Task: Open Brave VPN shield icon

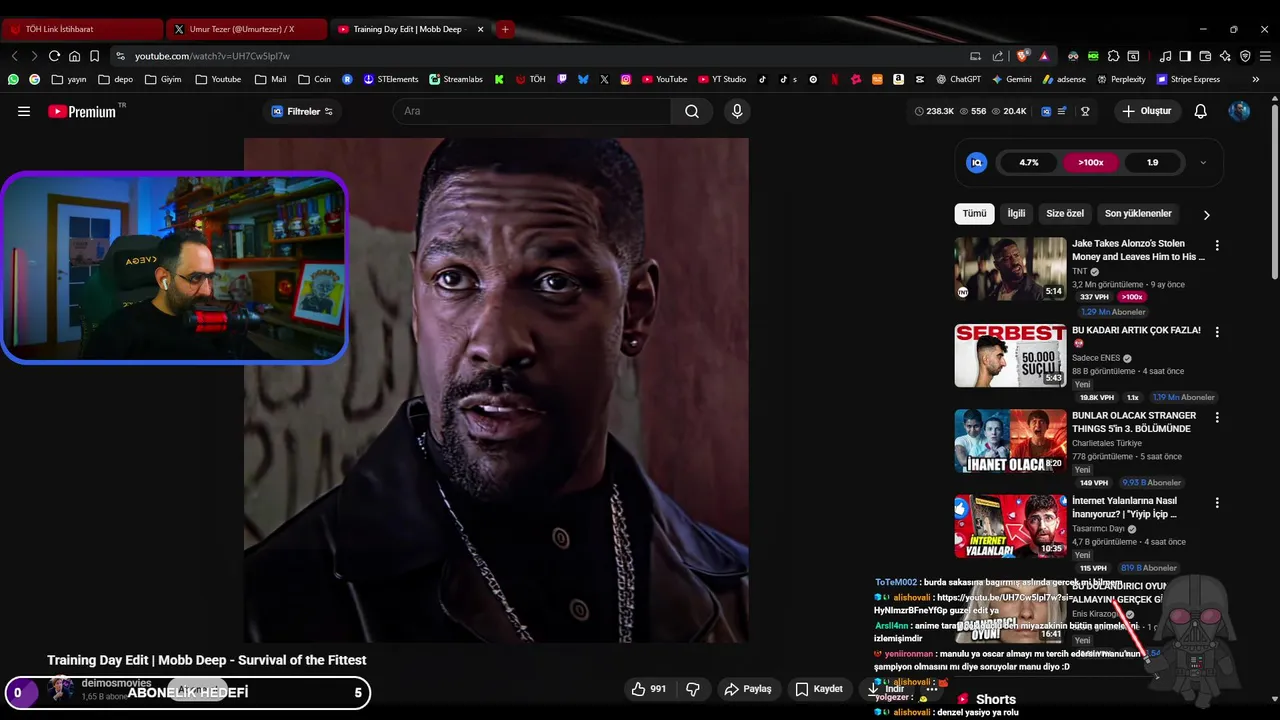Action: tap(1245, 56)
